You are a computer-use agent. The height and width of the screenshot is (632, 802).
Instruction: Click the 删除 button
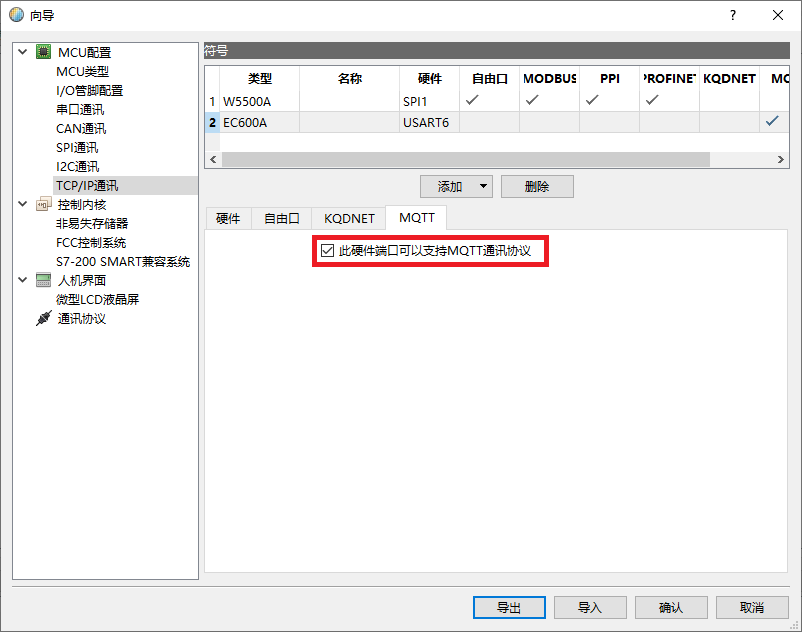click(537, 187)
